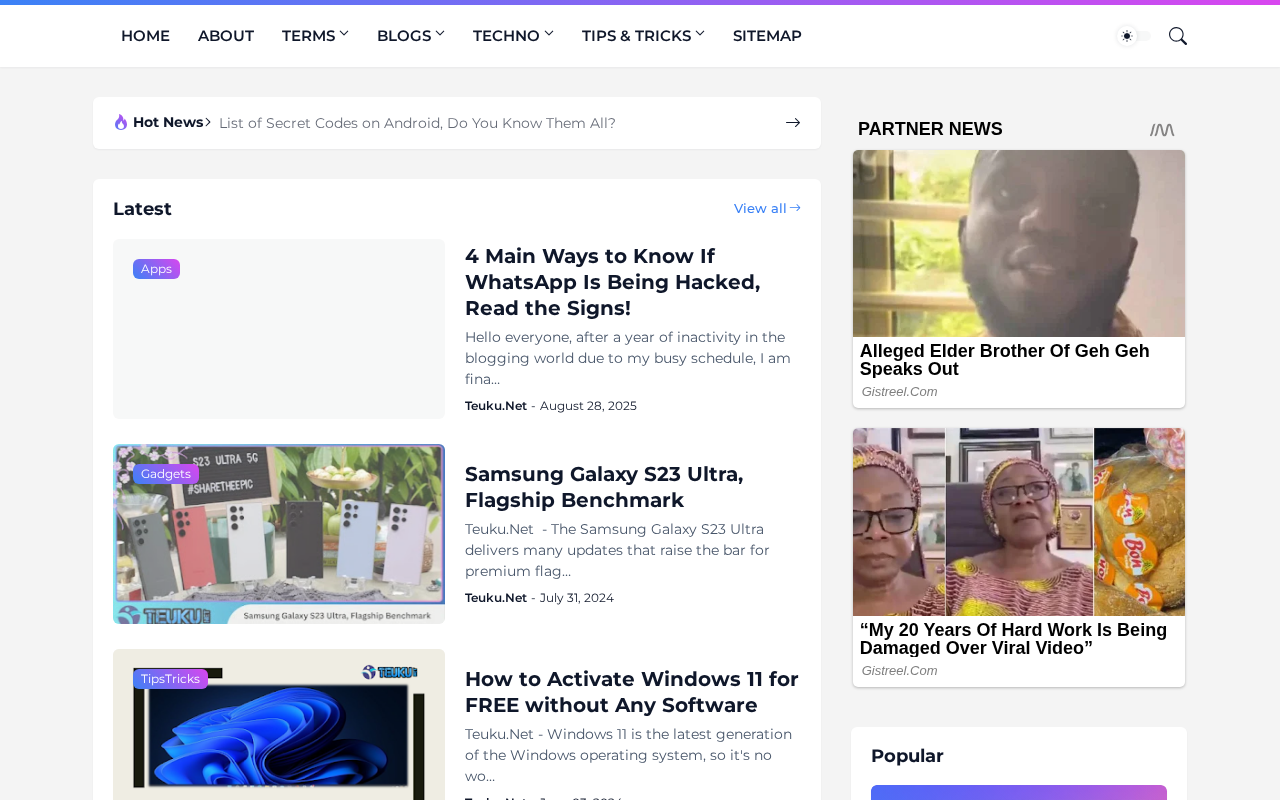Open the search icon in the header

(x=1178, y=36)
